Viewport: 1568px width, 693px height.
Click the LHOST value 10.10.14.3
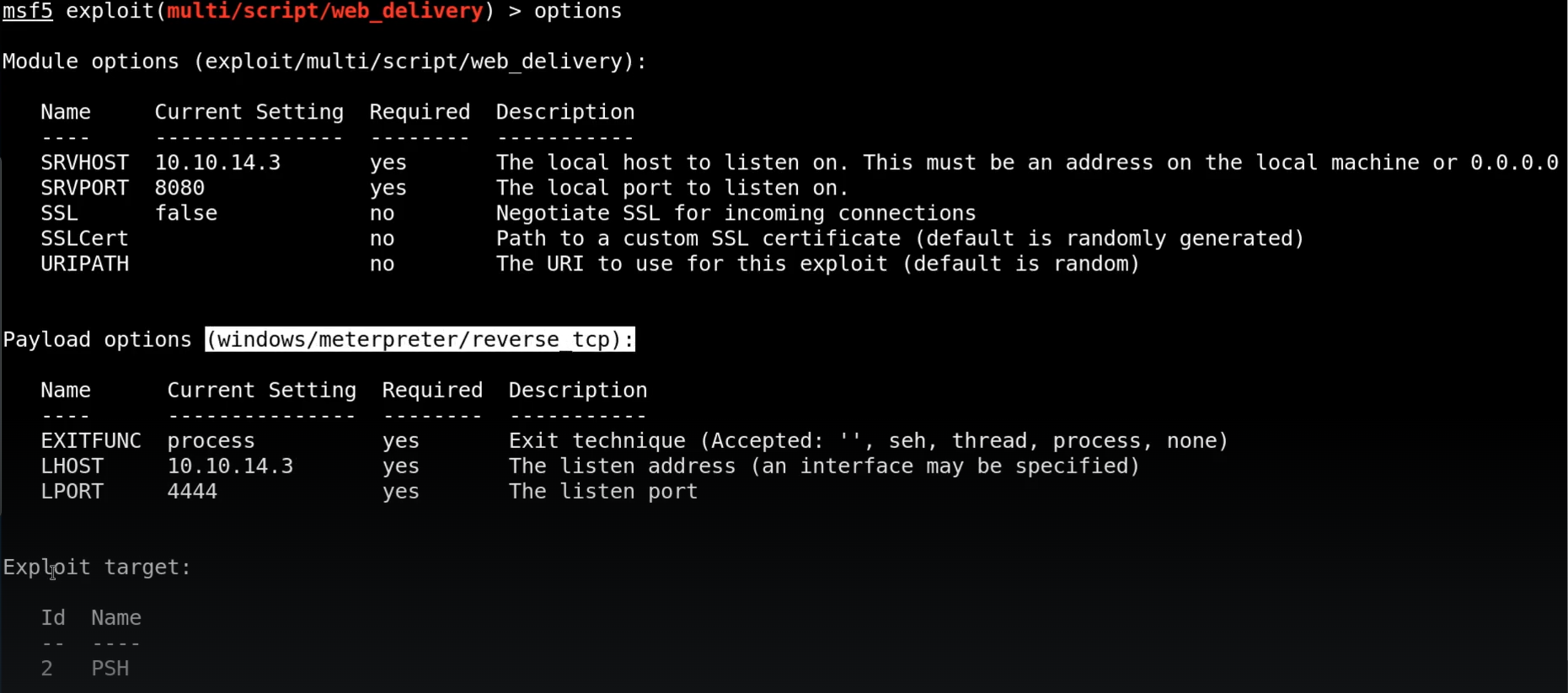(230, 466)
